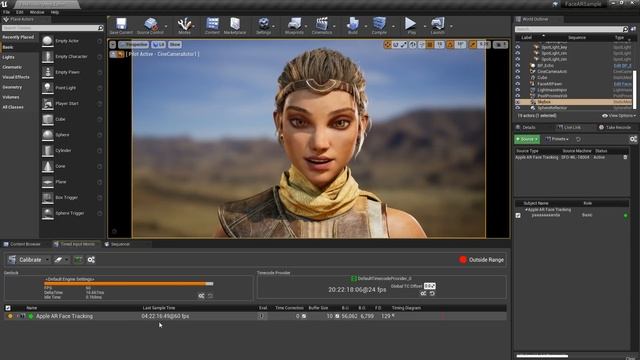Pick the Player Start actor icon

[48, 103]
